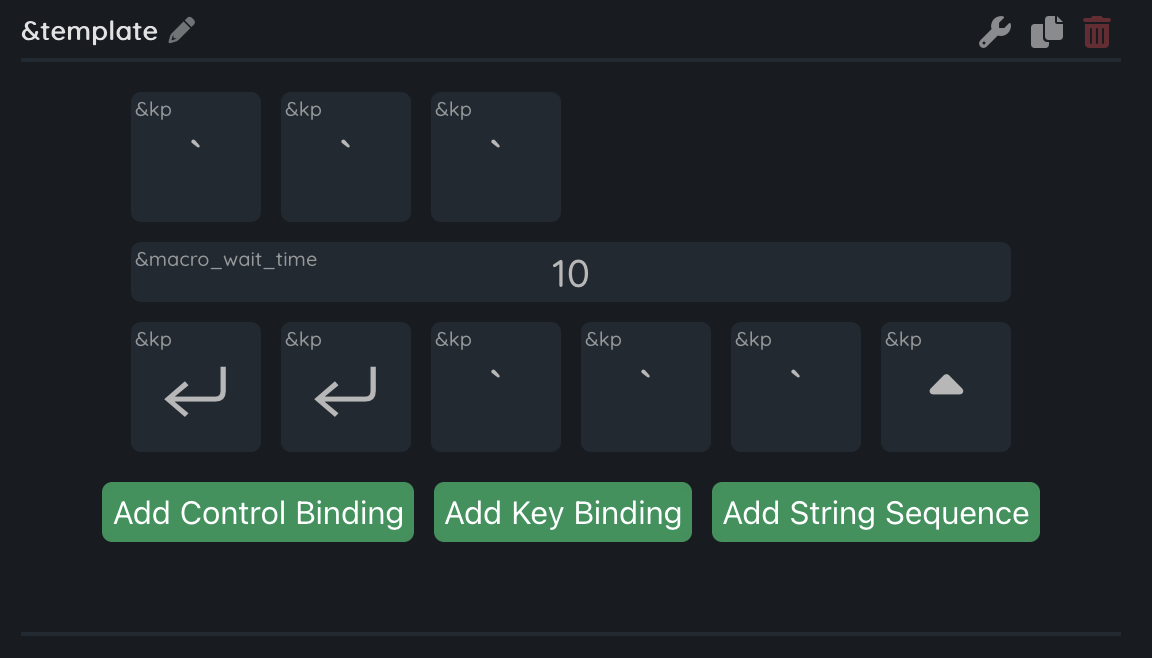1152x658 pixels.
Task: Select the first grave key in bottom row
Action: (x=496, y=387)
